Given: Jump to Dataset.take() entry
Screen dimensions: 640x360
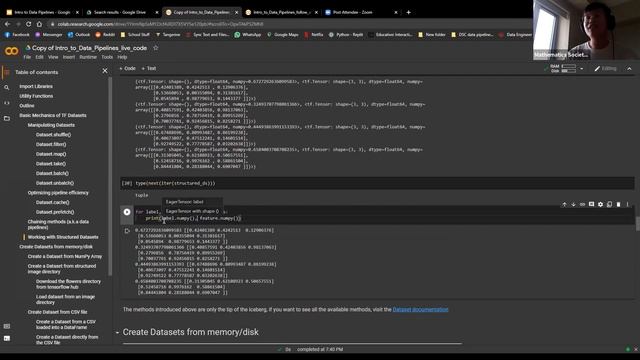Looking at the screenshot, I should click(51, 164).
